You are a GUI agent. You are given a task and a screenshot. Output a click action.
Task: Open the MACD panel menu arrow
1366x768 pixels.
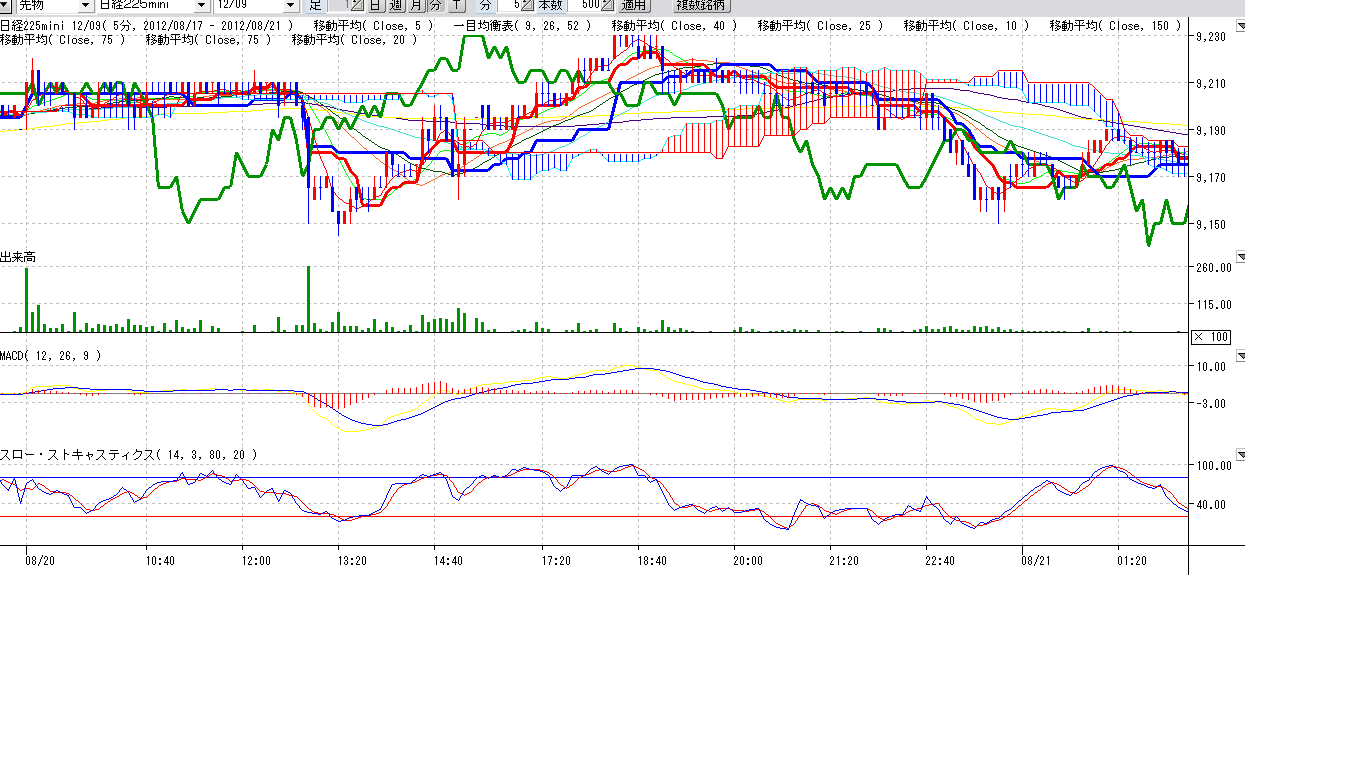[1241, 355]
